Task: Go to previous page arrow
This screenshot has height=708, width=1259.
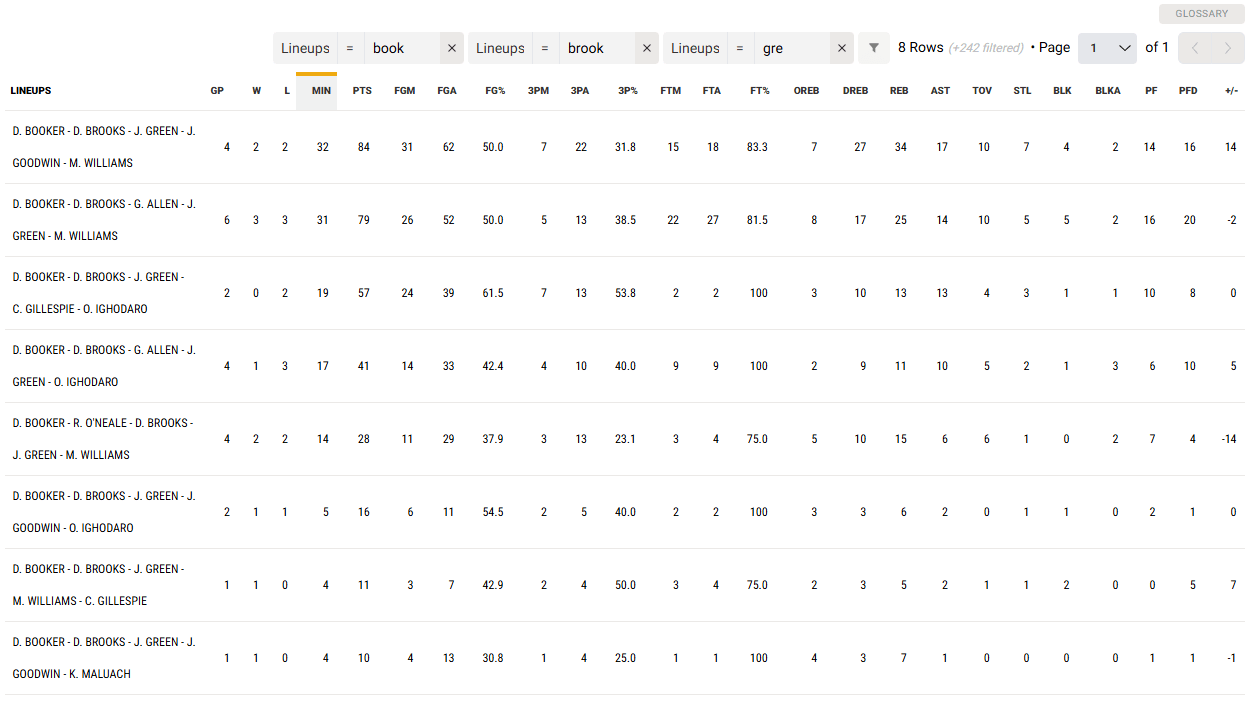Action: click(x=1195, y=48)
